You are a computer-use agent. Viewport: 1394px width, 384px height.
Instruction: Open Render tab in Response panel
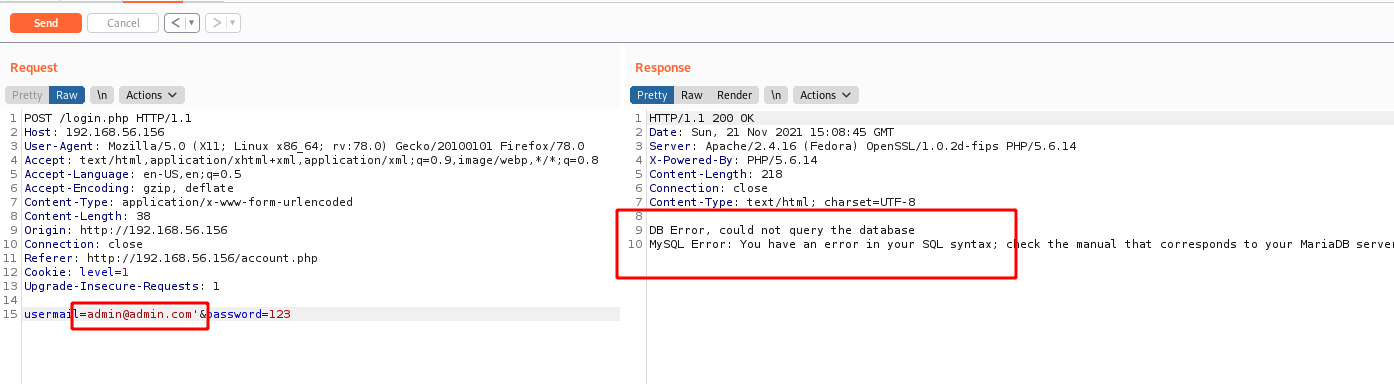coord(734,95)
